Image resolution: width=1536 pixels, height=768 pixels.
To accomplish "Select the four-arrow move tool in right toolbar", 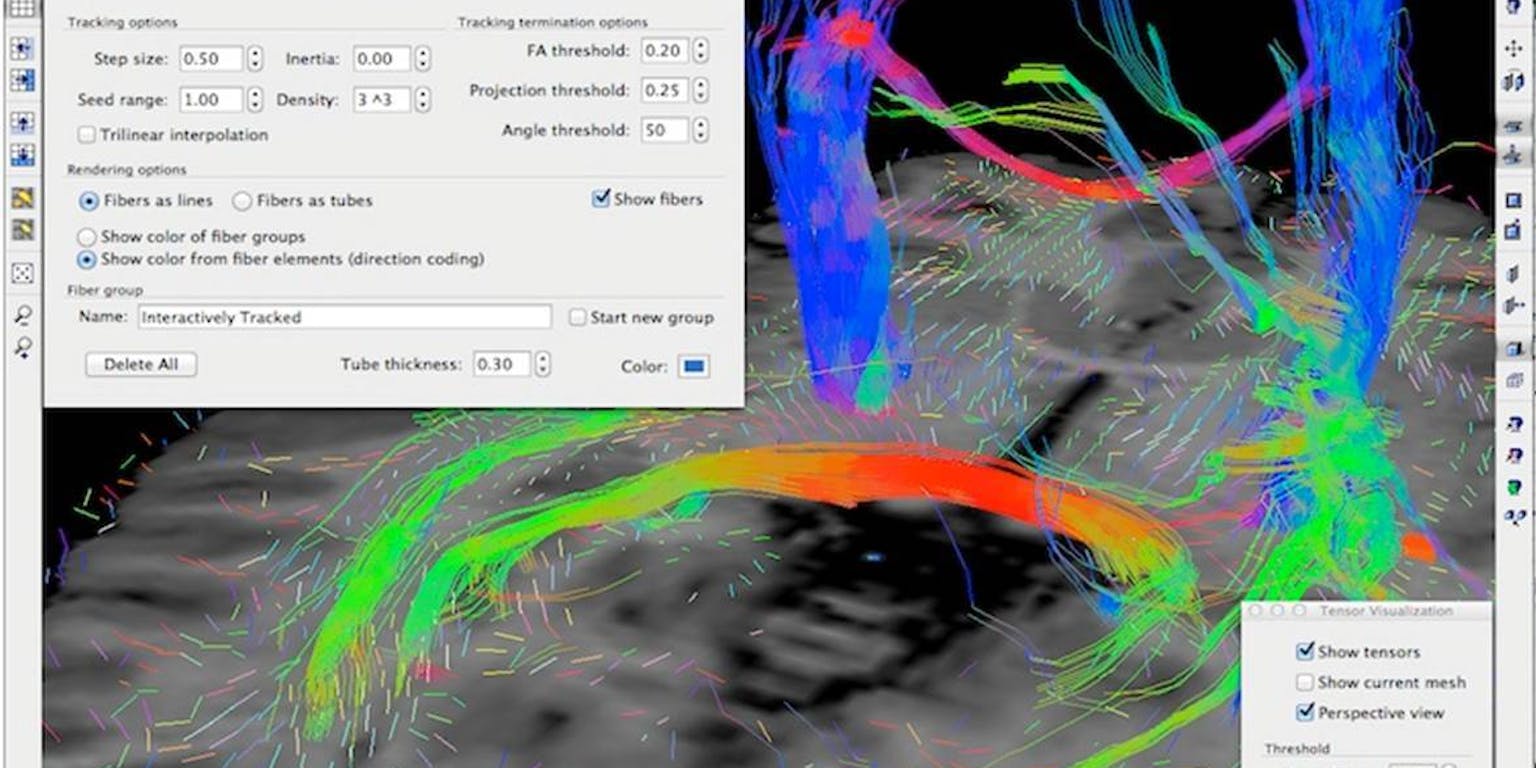I will tap(1513, 48).
